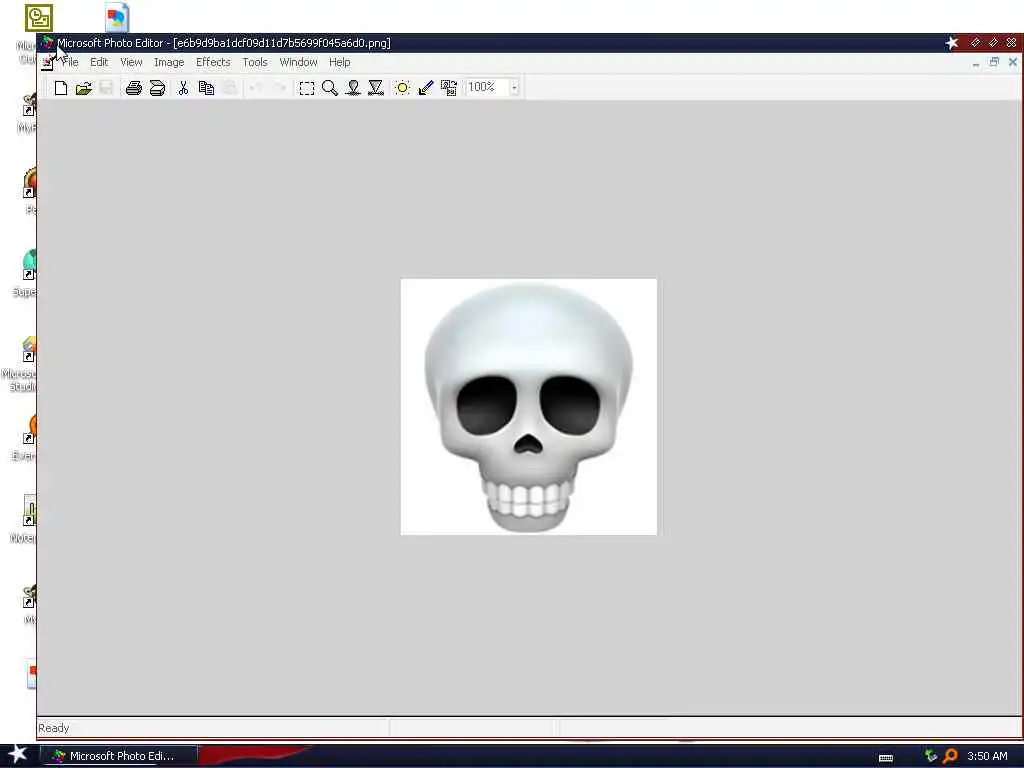Click the orange magnifier tray icon
This screenshot has width=1024, height=768.
coord(950,756)
